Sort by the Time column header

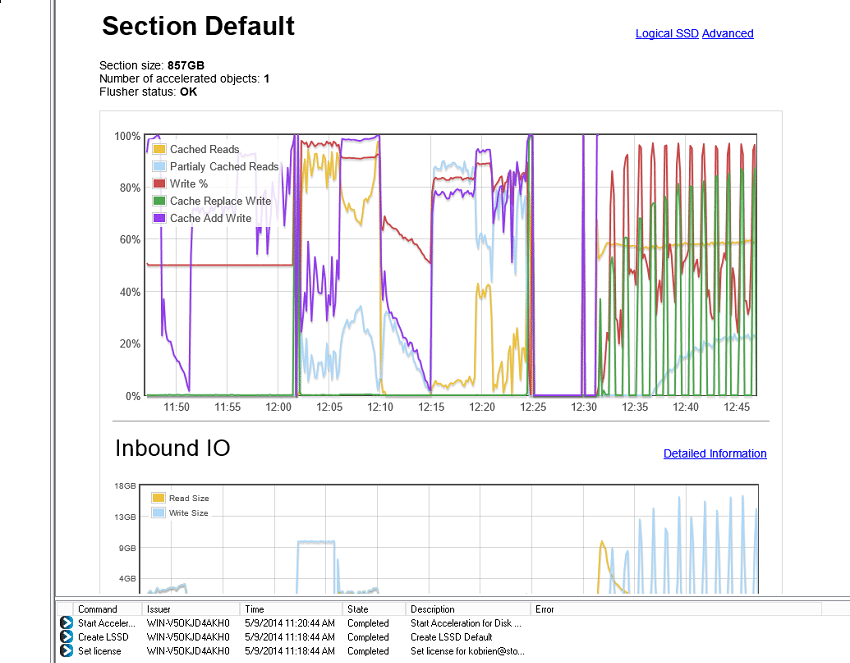click(x=291, y=609)
